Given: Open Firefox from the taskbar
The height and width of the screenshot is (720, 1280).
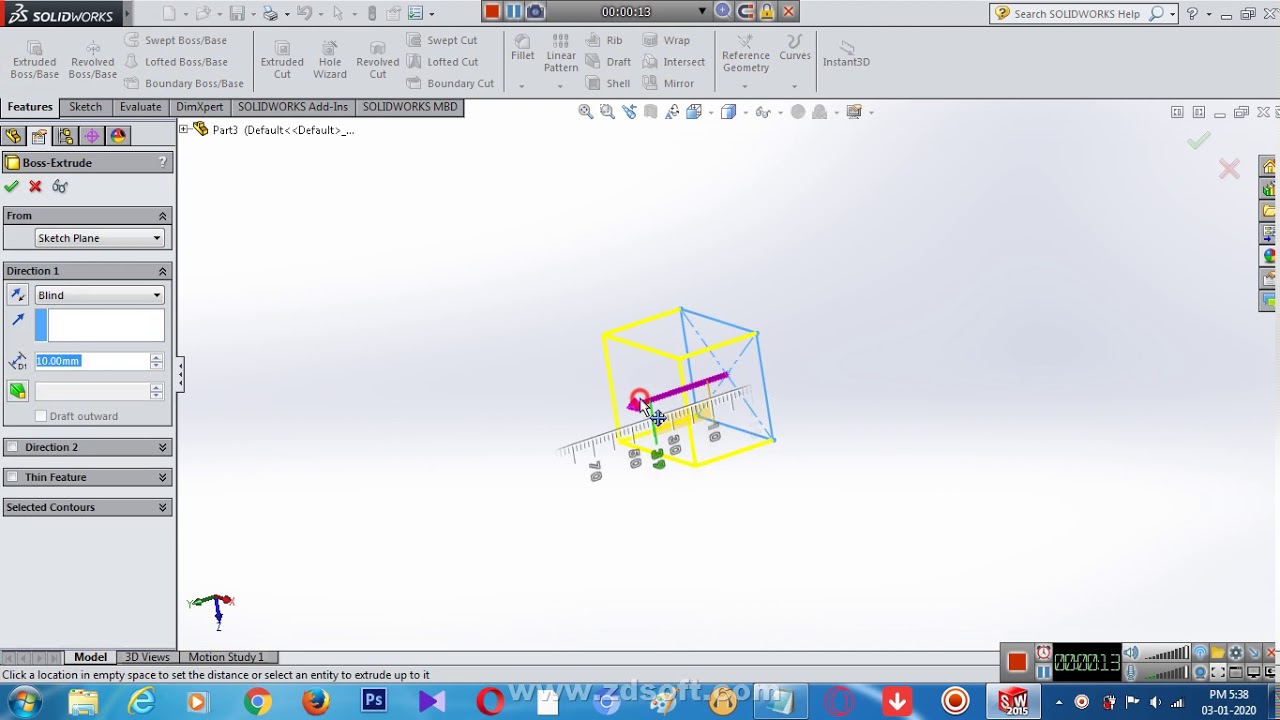Looking at the screenshot, I should [316, 701].
